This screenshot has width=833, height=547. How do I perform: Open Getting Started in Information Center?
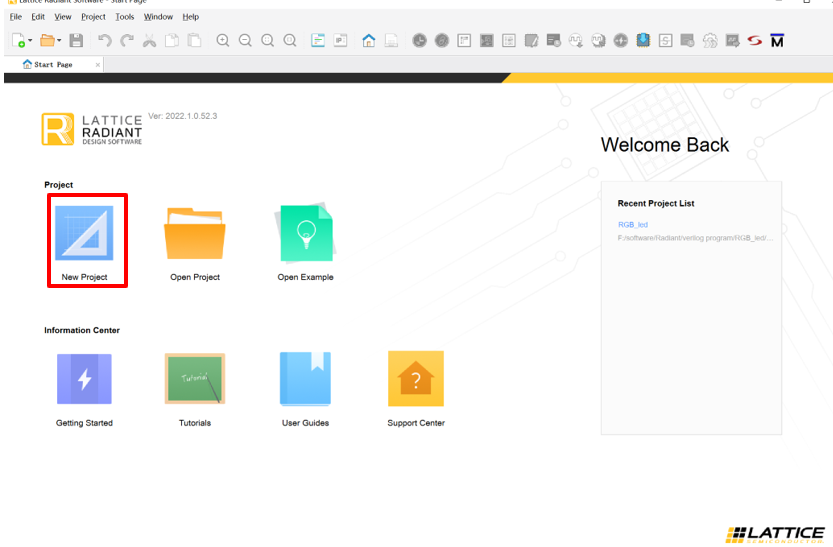point(84,390)
